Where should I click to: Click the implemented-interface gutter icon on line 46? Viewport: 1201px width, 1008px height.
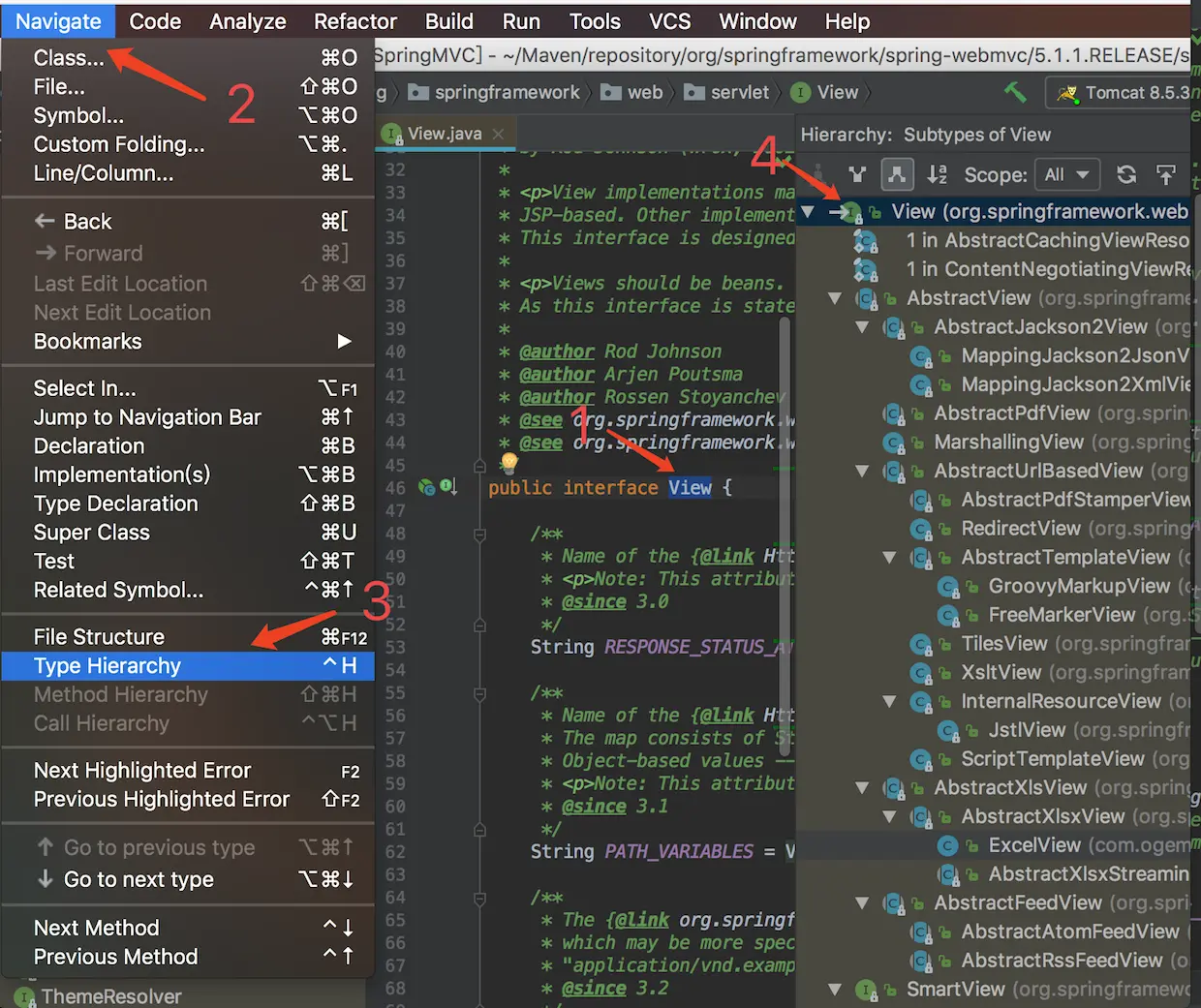[x=447, y=486]
